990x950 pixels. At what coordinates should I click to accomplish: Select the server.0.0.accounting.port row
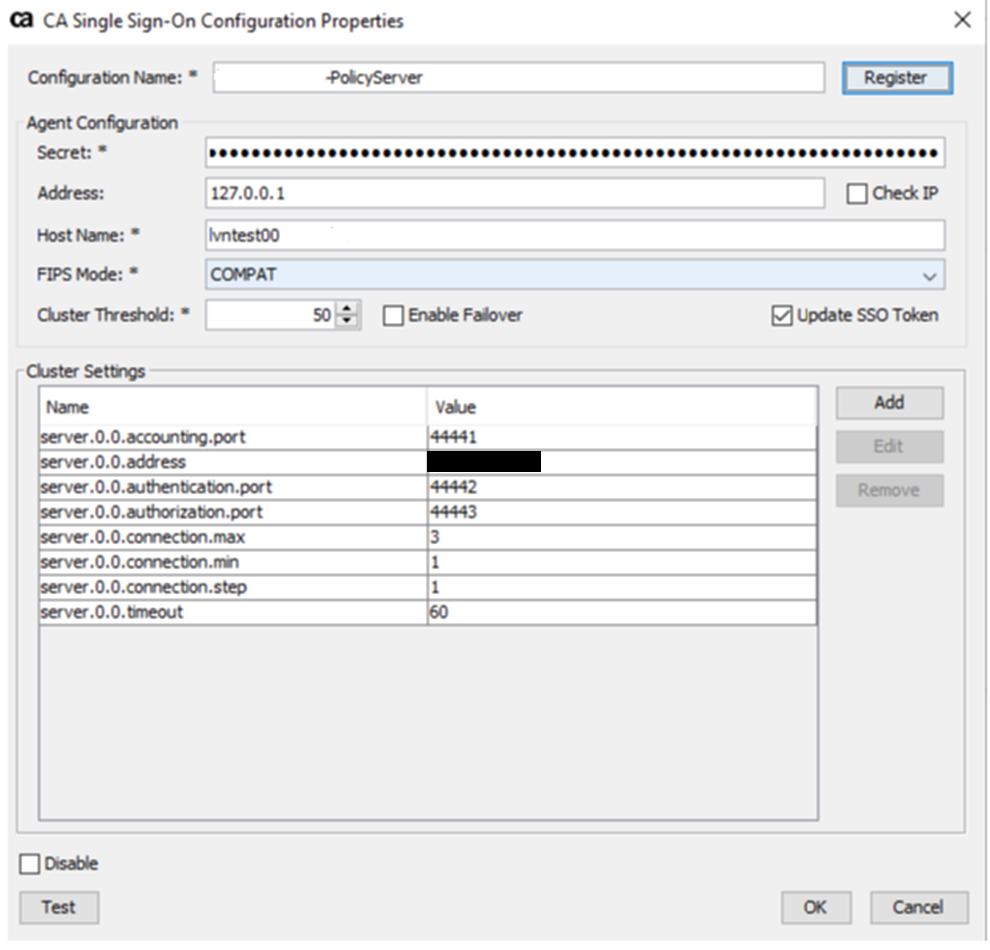(x=232, y=437)
